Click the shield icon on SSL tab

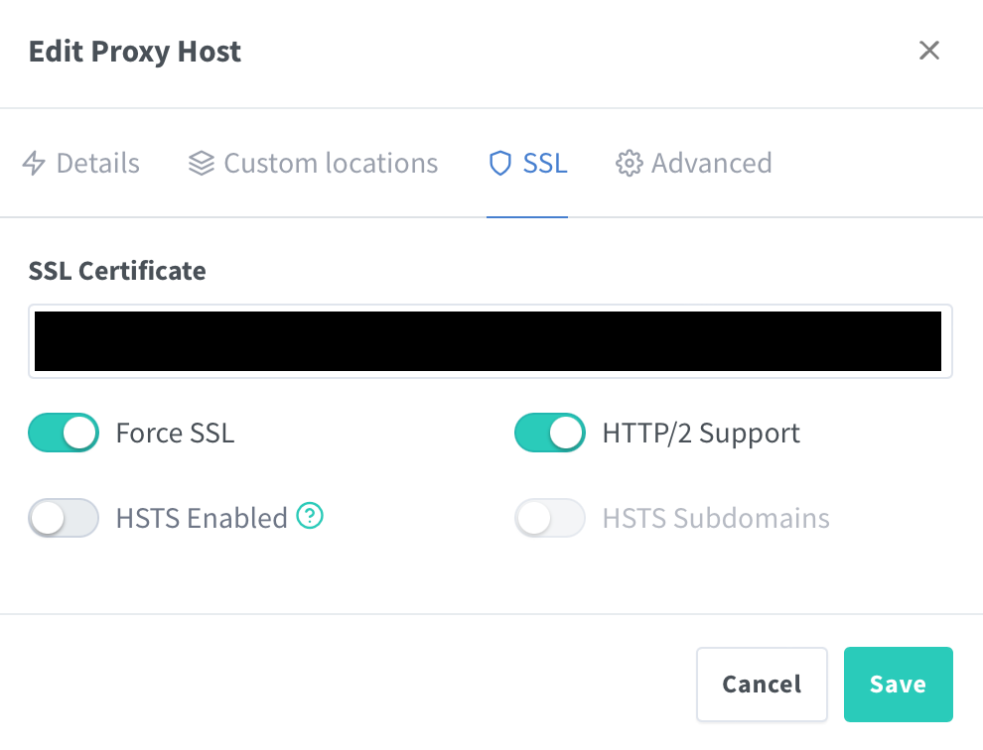(500, 163)
